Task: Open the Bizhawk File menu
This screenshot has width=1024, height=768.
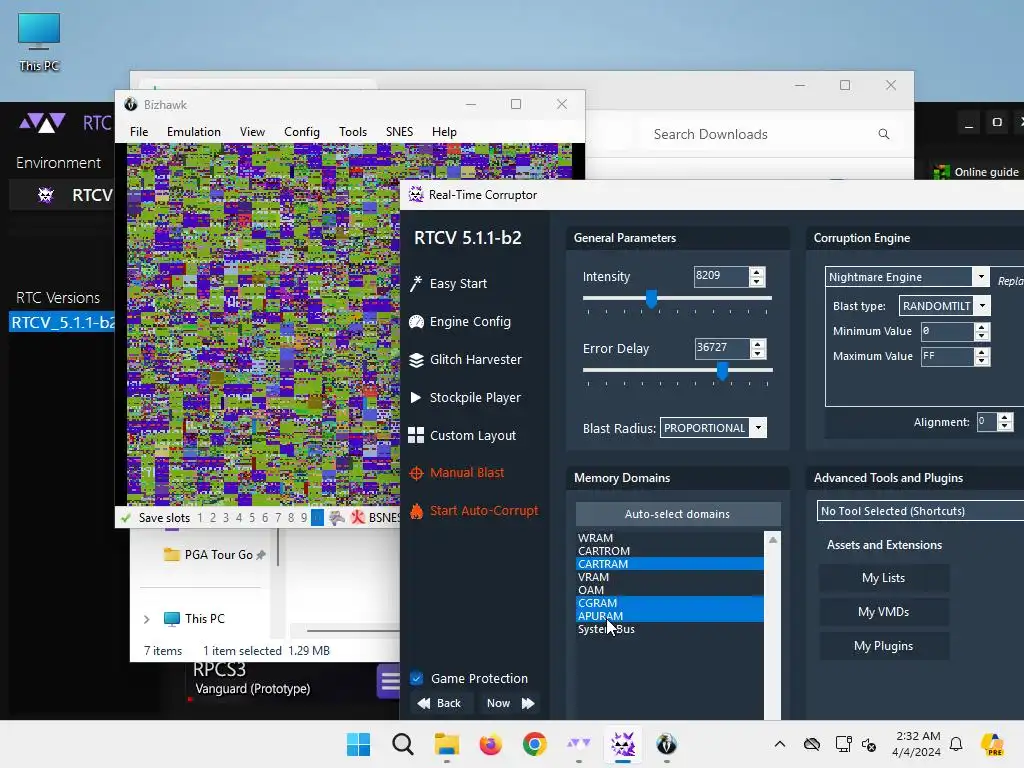Action: pyautogui.click(x=139, y=132)
